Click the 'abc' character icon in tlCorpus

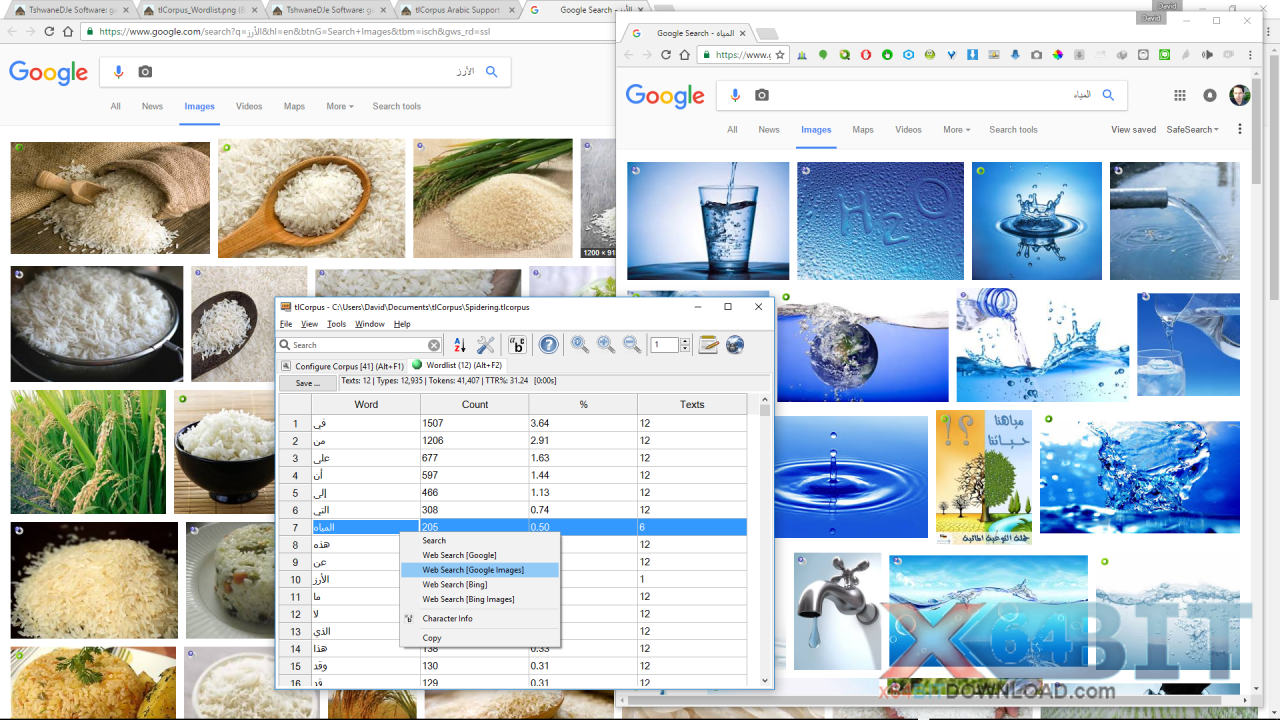click(518, 345)
